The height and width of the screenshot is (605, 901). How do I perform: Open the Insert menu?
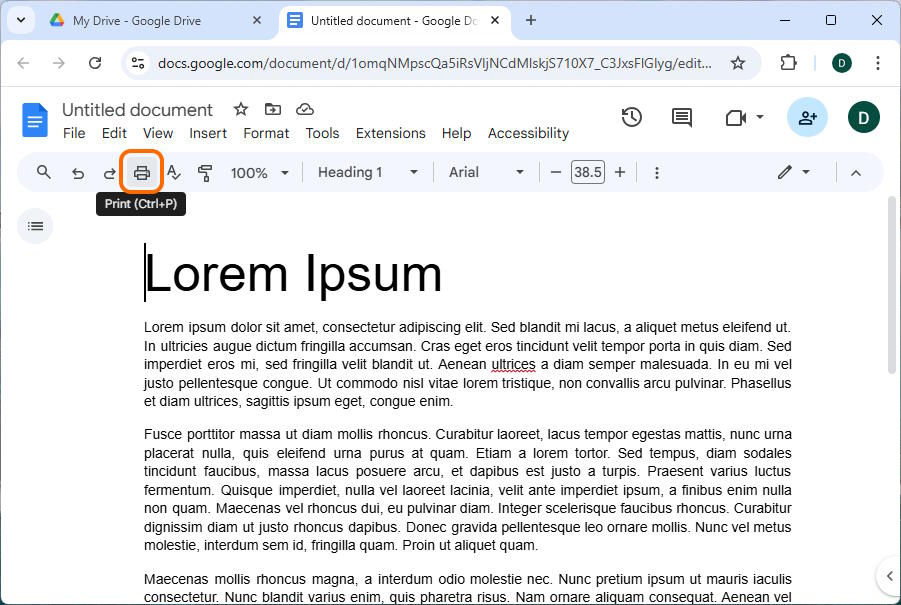(208, 133)
